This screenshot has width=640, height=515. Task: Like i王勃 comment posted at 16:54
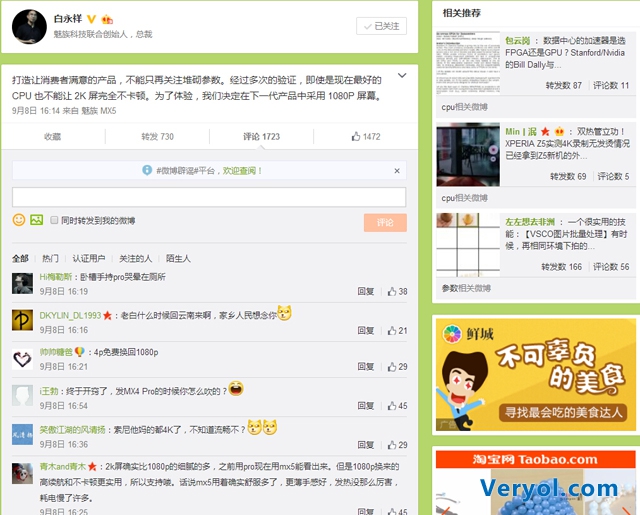click(398, 406)
